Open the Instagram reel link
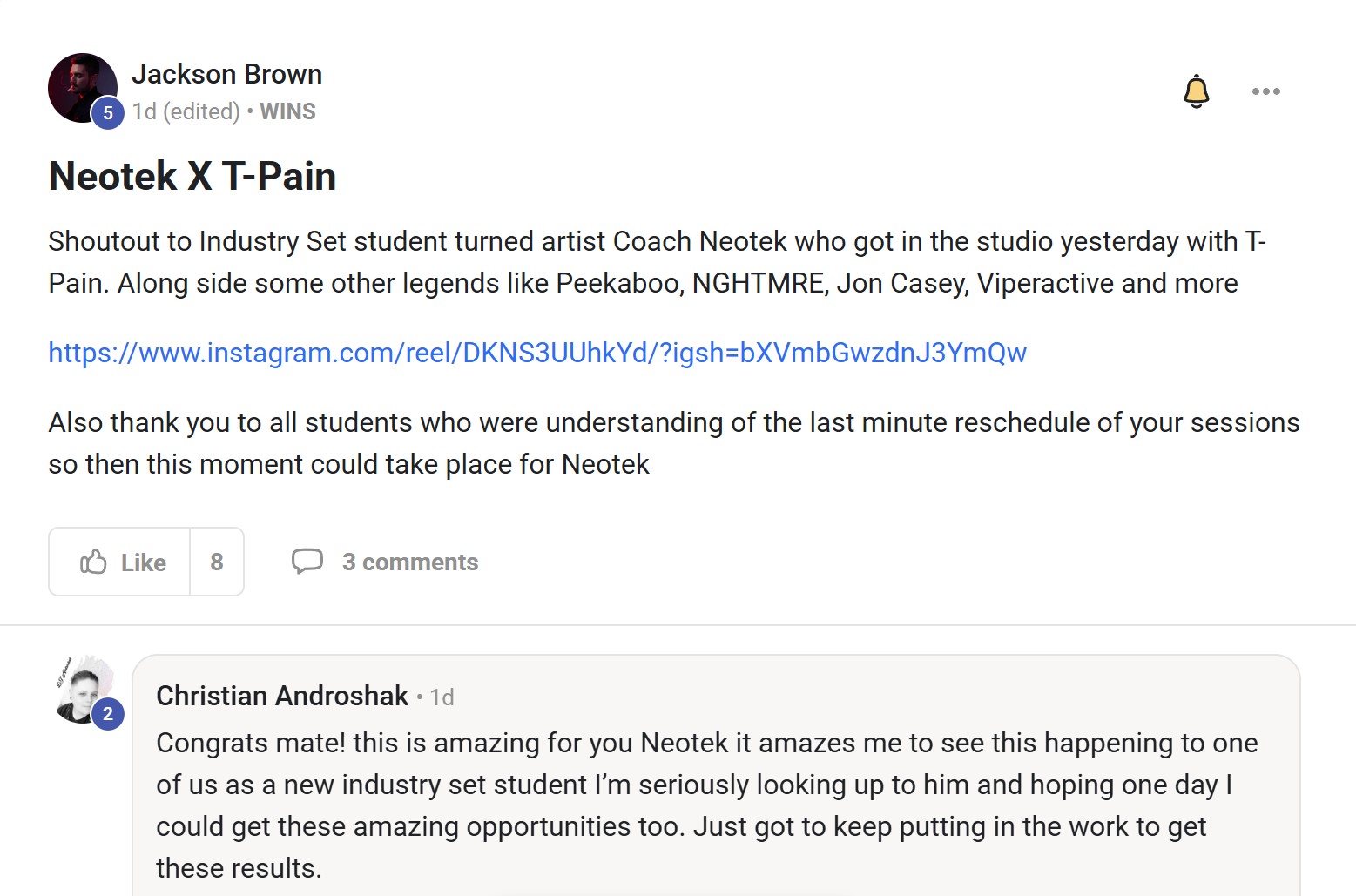 click(x=537, y=353)
